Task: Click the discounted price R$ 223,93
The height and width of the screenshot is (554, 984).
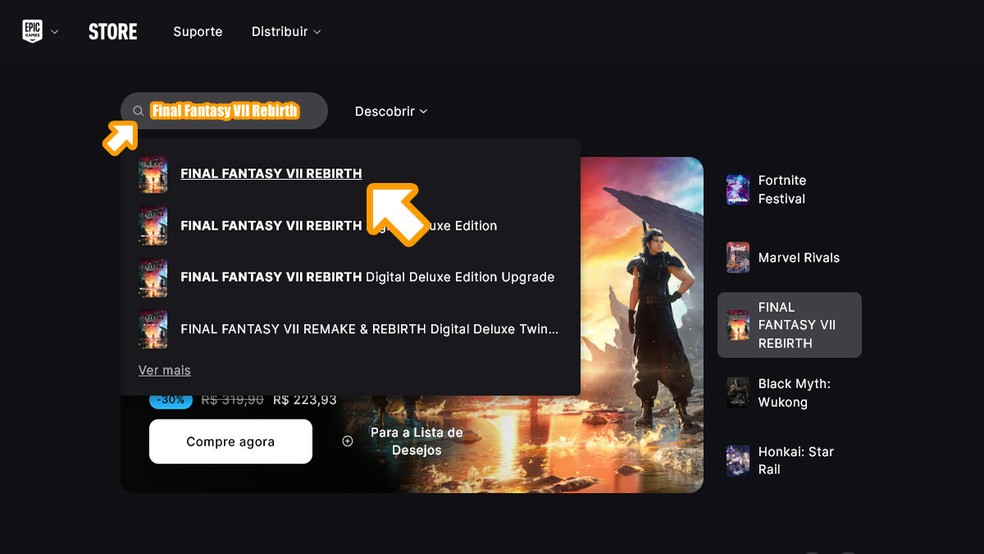Action: click(305, 400)
